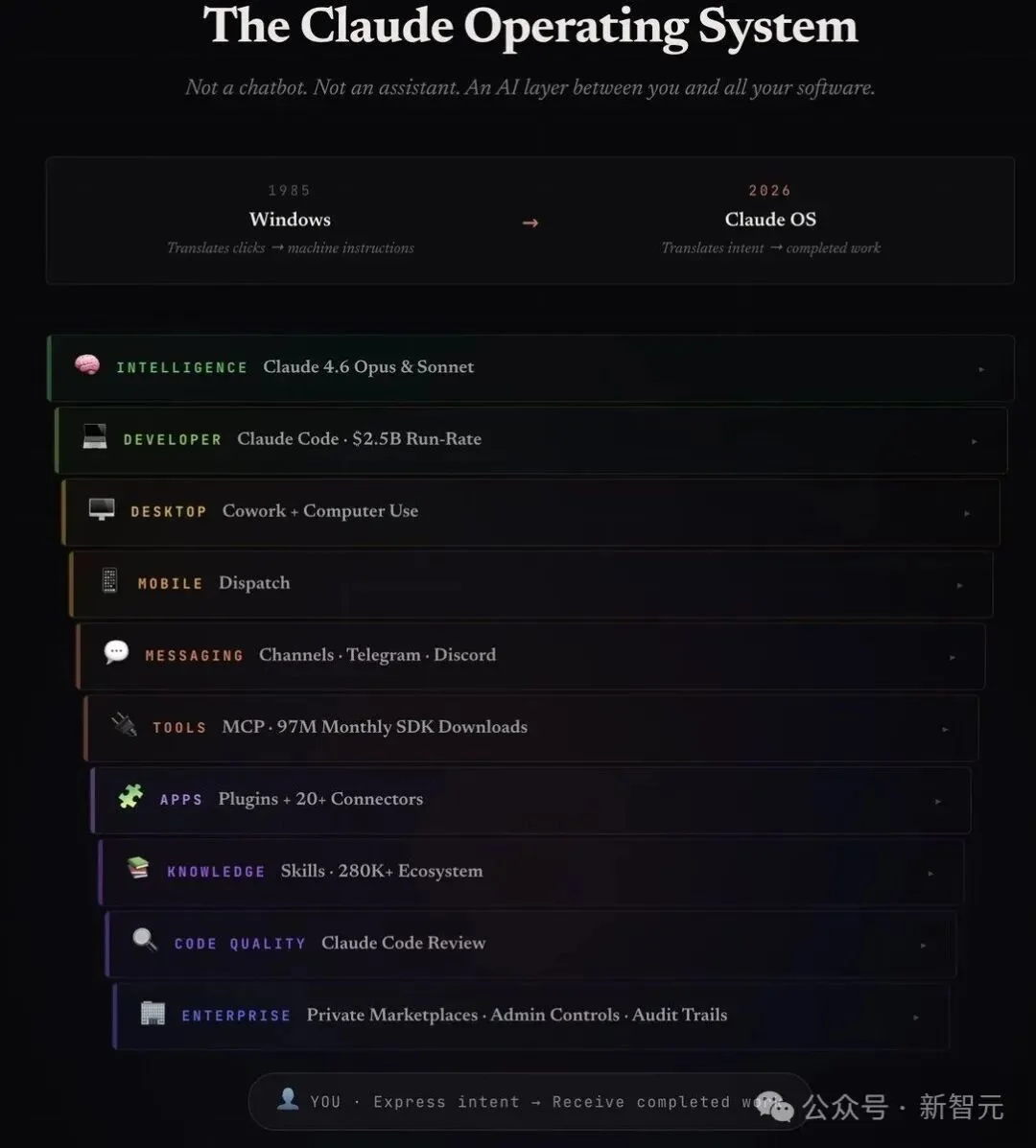
Task: Select the Cowork + Computer Use row
Action: point(320,511)
